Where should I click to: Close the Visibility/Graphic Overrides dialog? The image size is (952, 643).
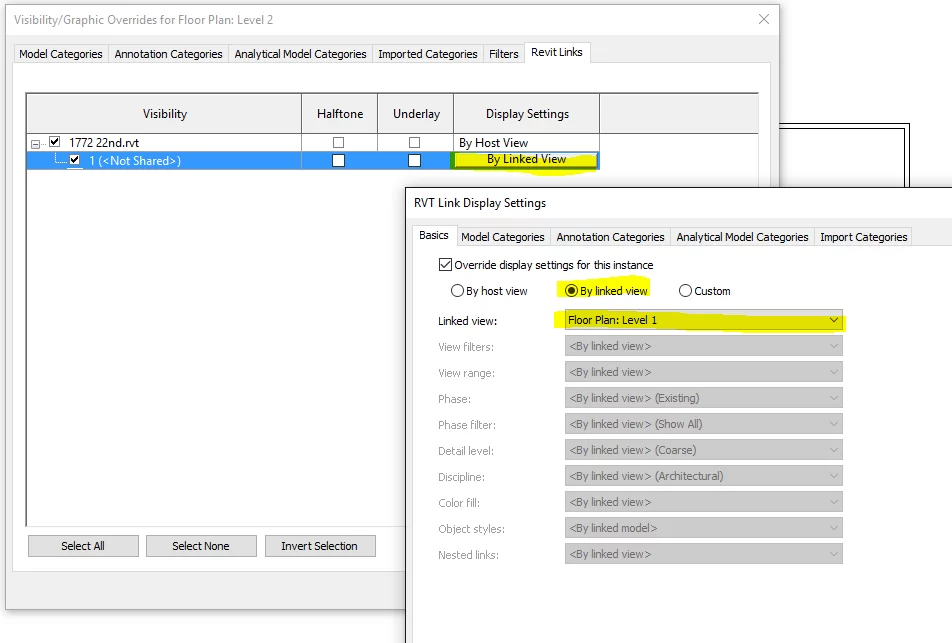764,19
